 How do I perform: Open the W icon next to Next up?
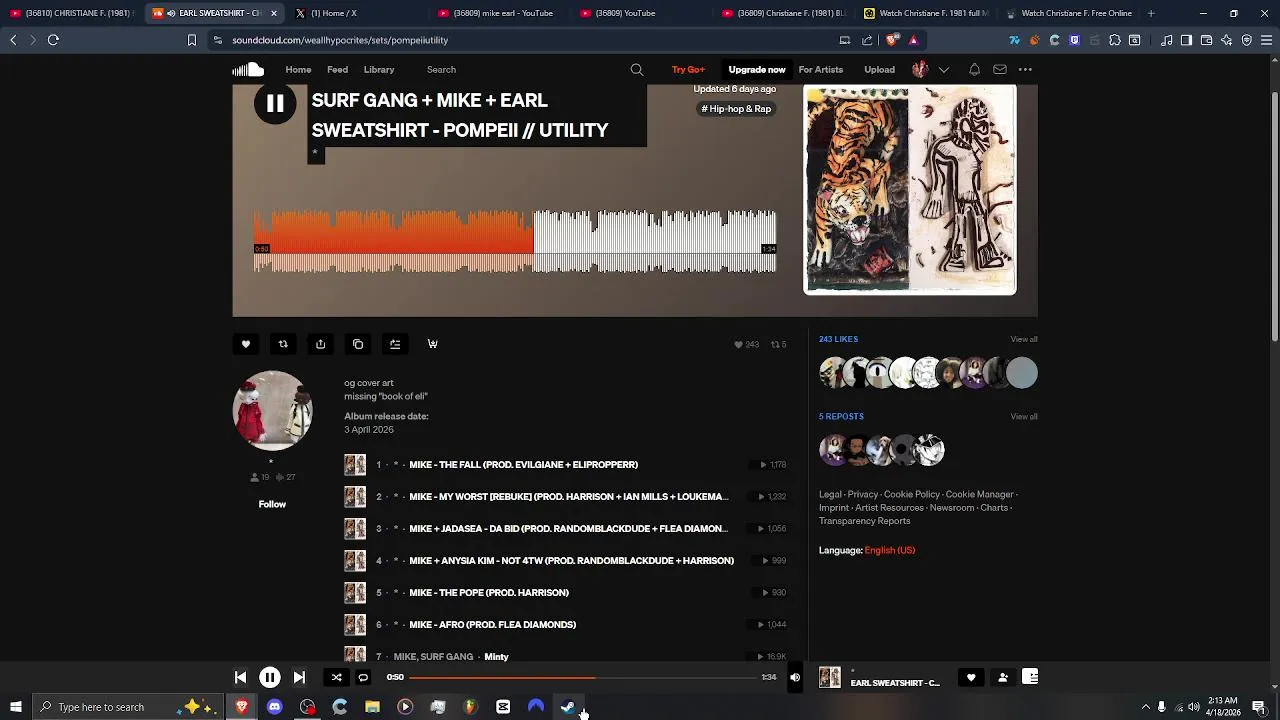coord(433,344)
